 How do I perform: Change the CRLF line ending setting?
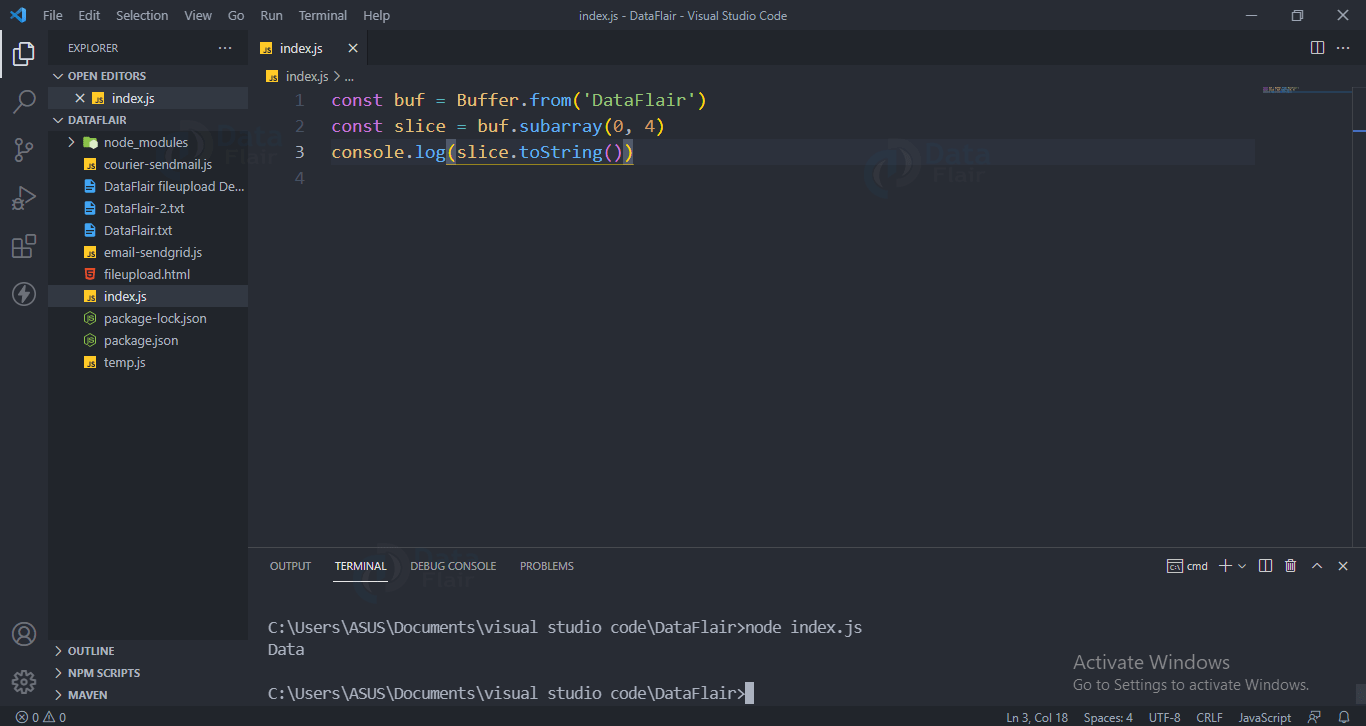1209,717
